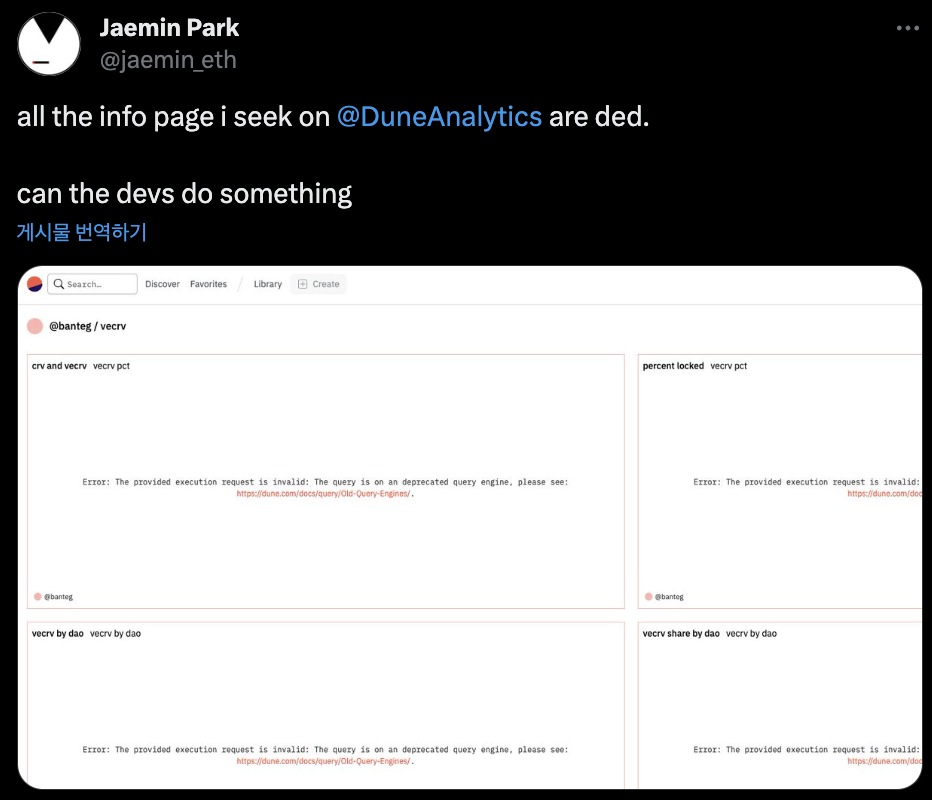Click banteg avatar under crv and vecrv panel
Viewport: 932px width, 800px height.
pos(38,596)
